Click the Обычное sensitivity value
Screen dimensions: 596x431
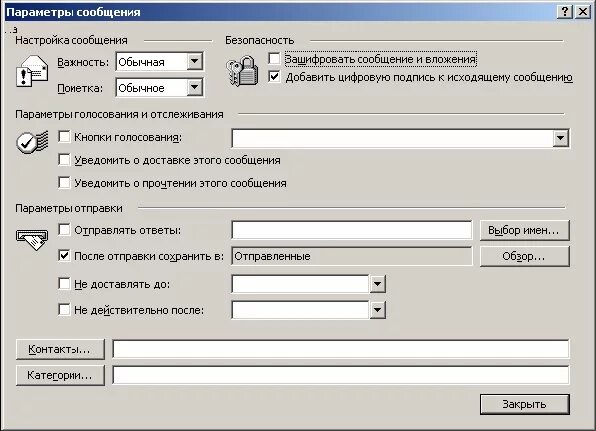[141, 88]
